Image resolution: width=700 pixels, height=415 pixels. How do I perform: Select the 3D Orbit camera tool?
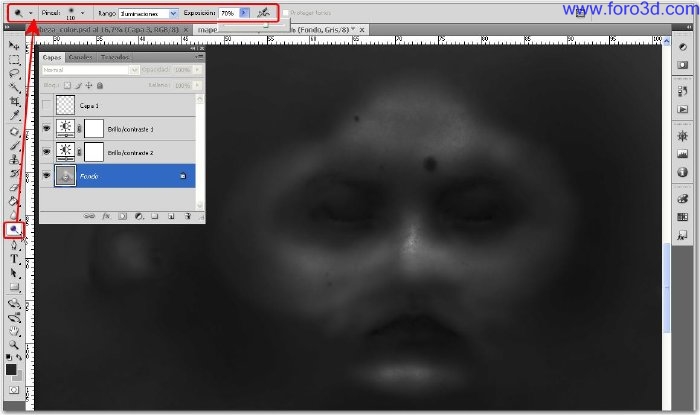pyautogui.click(x=14, y=317)
